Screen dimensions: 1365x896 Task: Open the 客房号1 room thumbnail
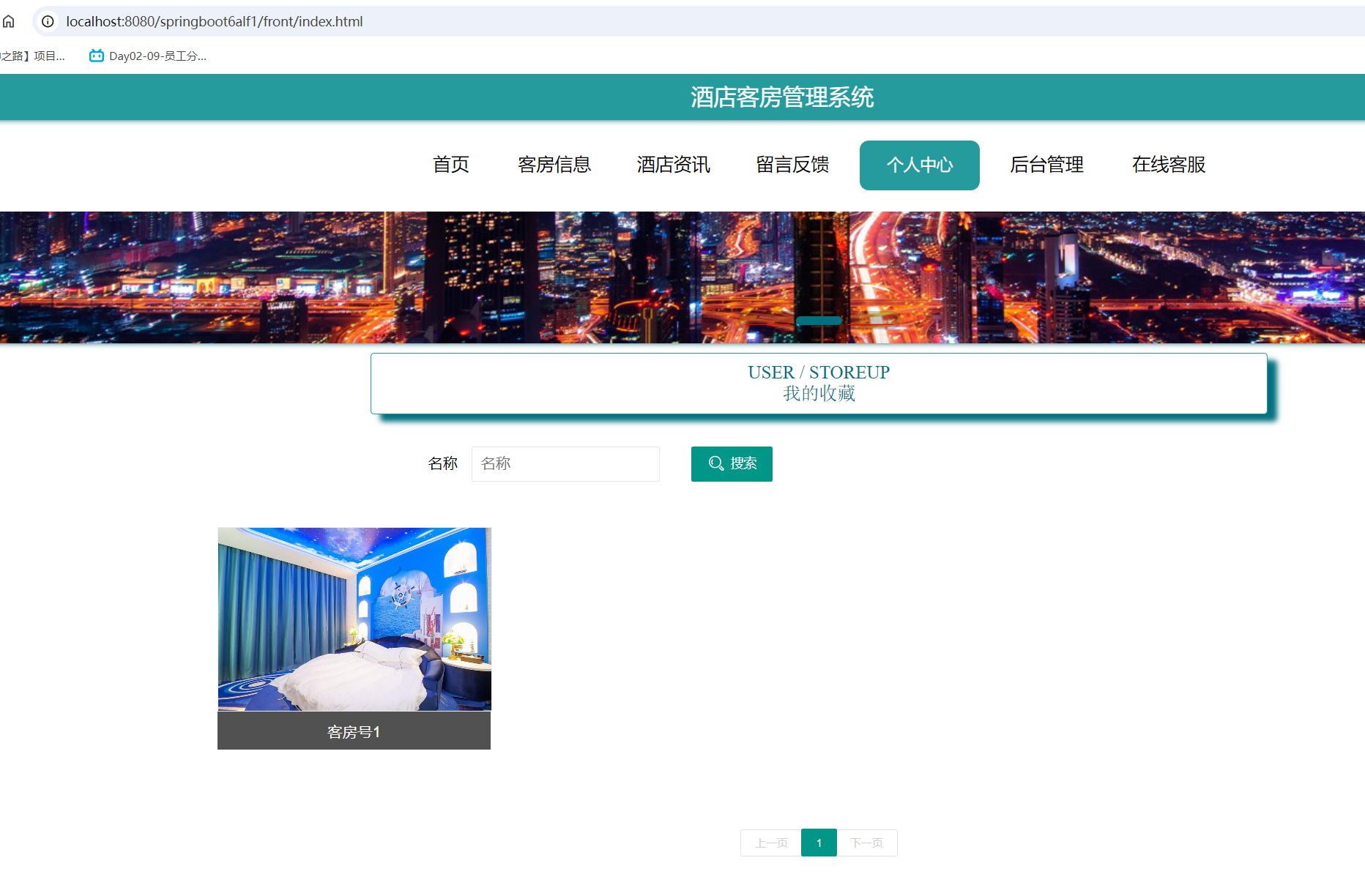tap(354, 619)
